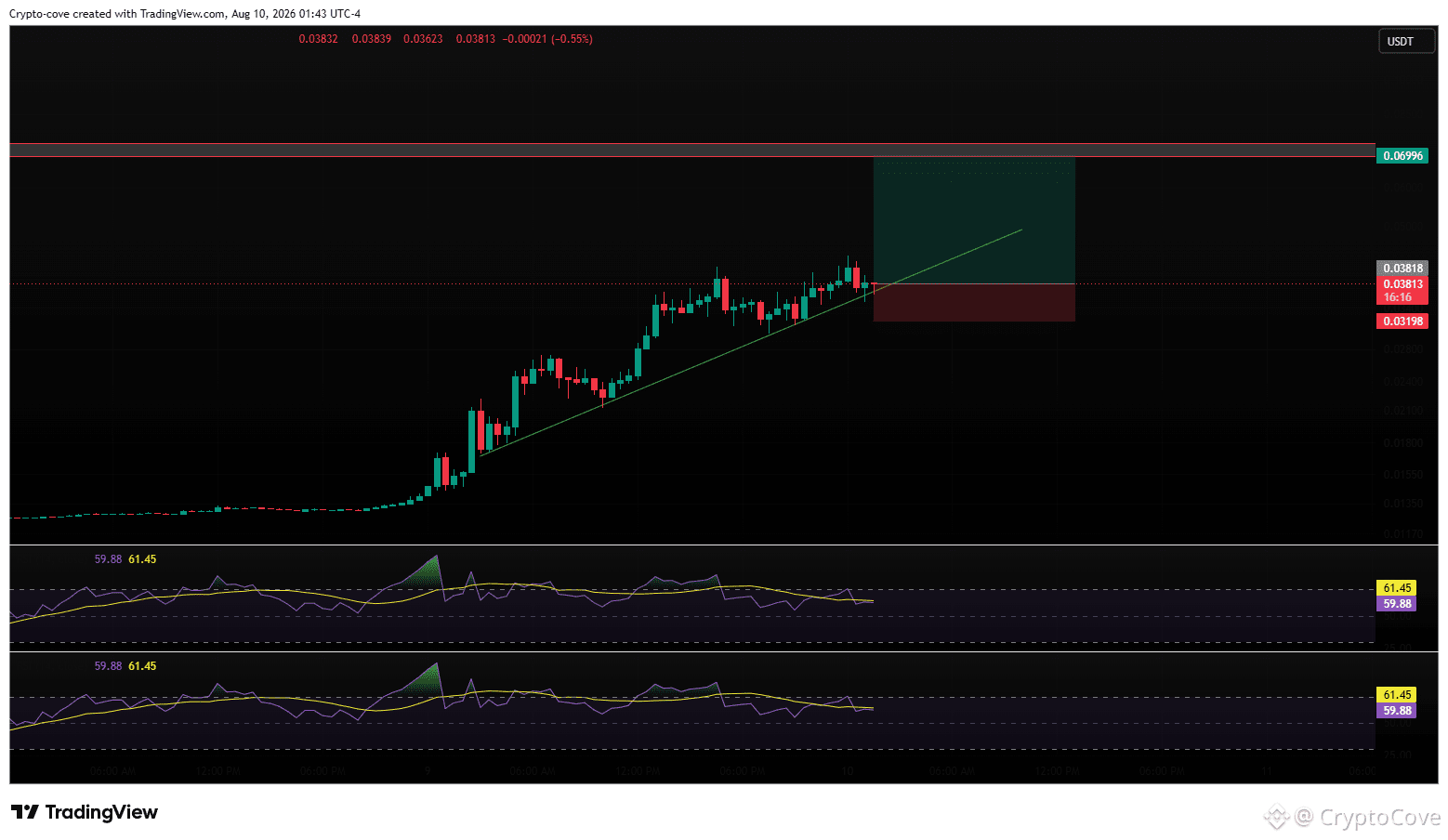The height and width of the screenshot is (840, 1448).
Task: Click the change value -0.00021 (-0.55%)
Action: [547, 39]
